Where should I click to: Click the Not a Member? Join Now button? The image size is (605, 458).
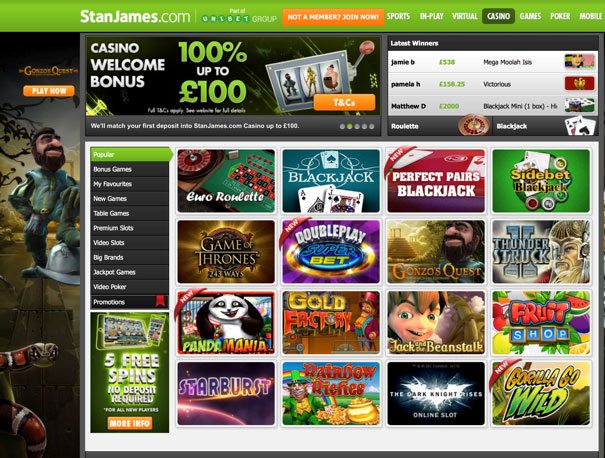333,17
